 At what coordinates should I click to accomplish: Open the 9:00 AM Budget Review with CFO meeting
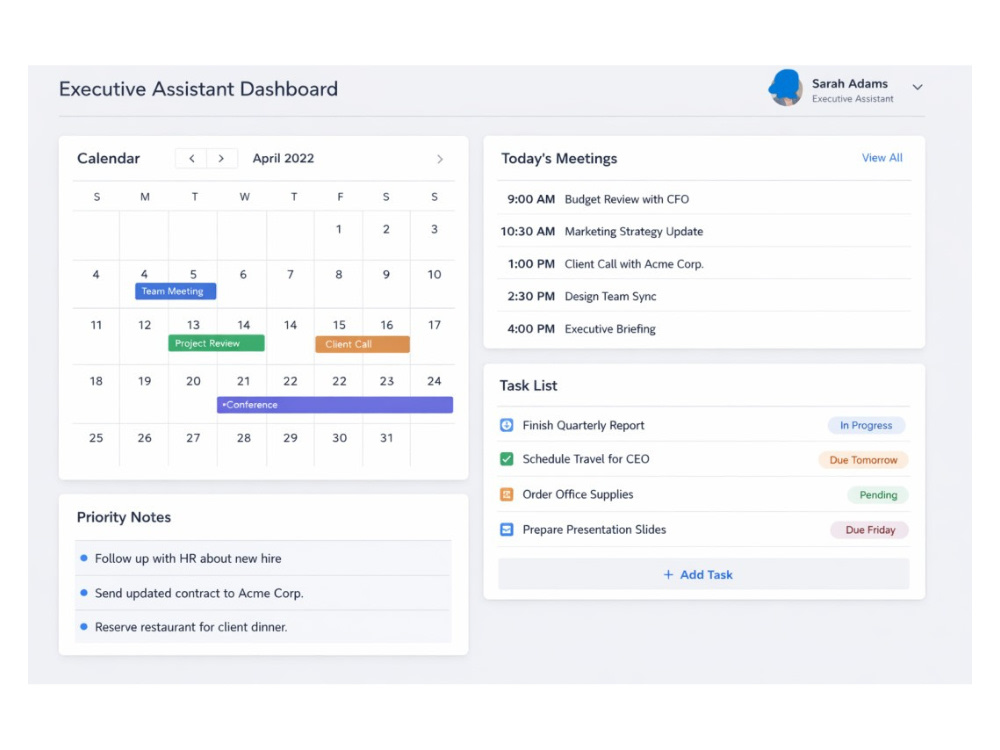(704, 199)
